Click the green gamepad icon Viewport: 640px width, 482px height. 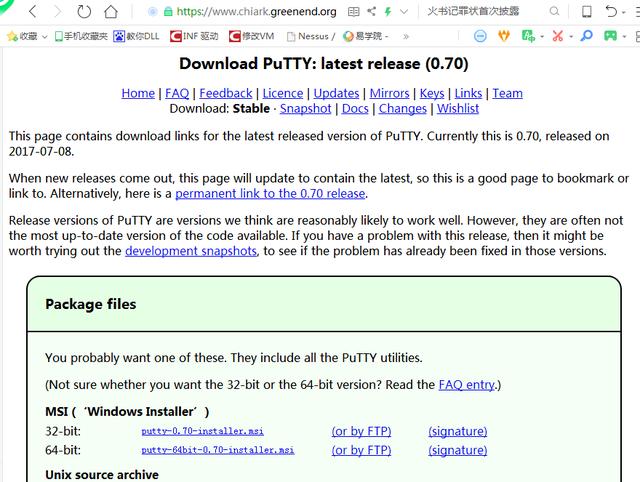[x=610, y=36]
